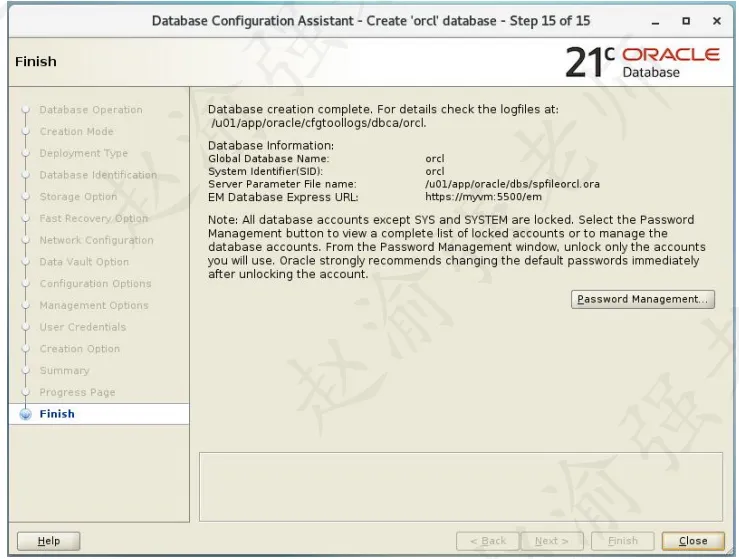
Task: Select the Finish step in sidebar
Action: (x=57, y=414)
